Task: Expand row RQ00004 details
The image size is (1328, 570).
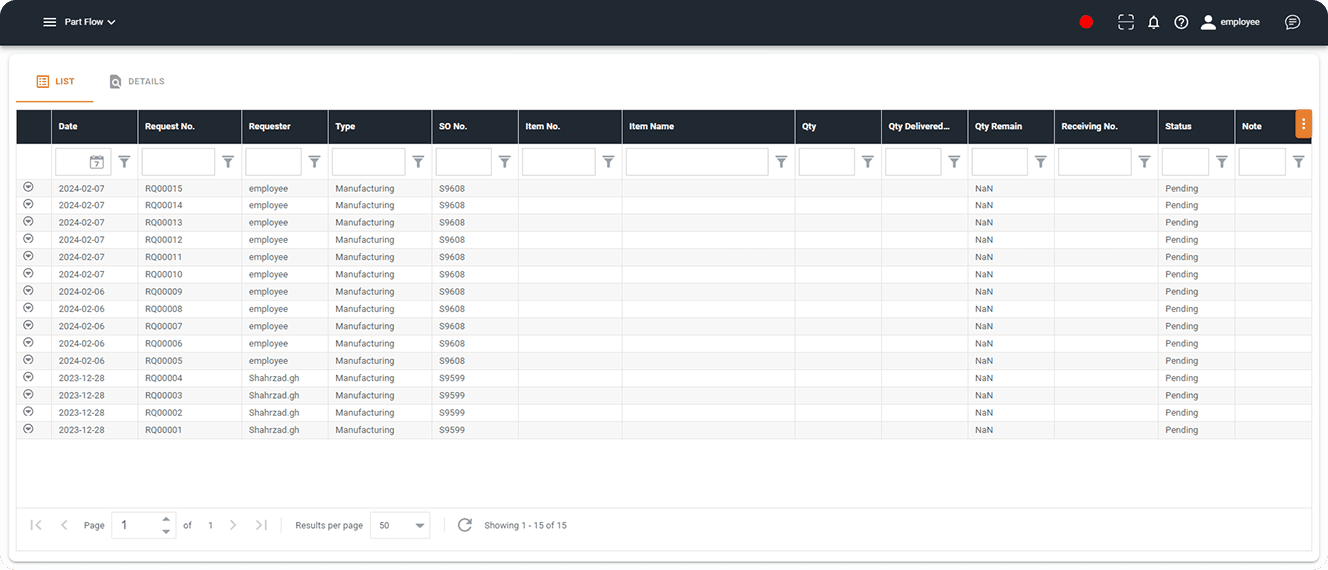Action: click(x=28, y=377)
